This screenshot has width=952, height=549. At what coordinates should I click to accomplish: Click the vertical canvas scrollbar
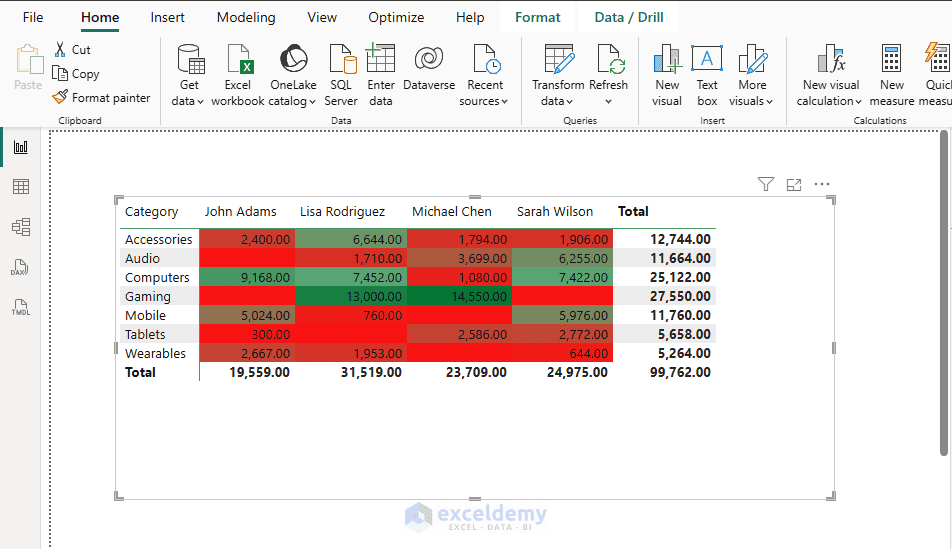[x=944, y=293]
